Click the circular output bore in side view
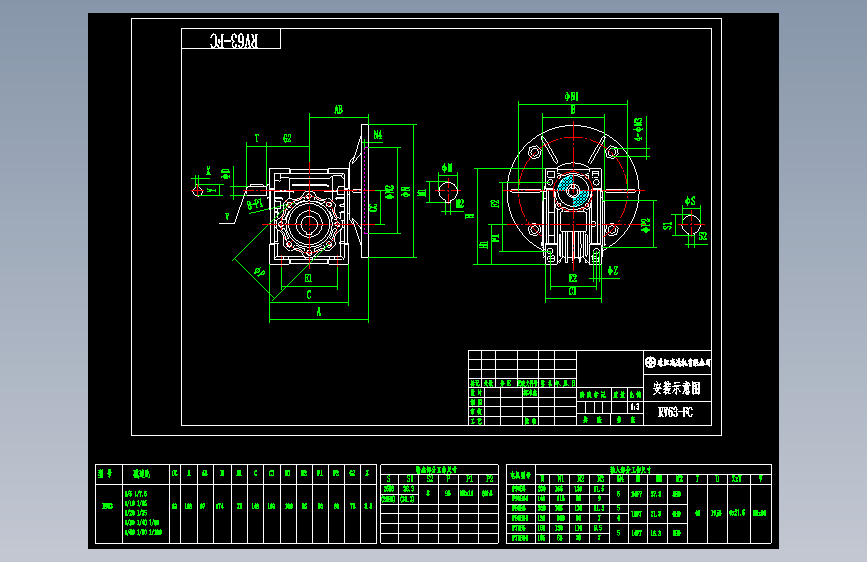Image resolution: width=867 pixels, height=562 pixels. 309,225
